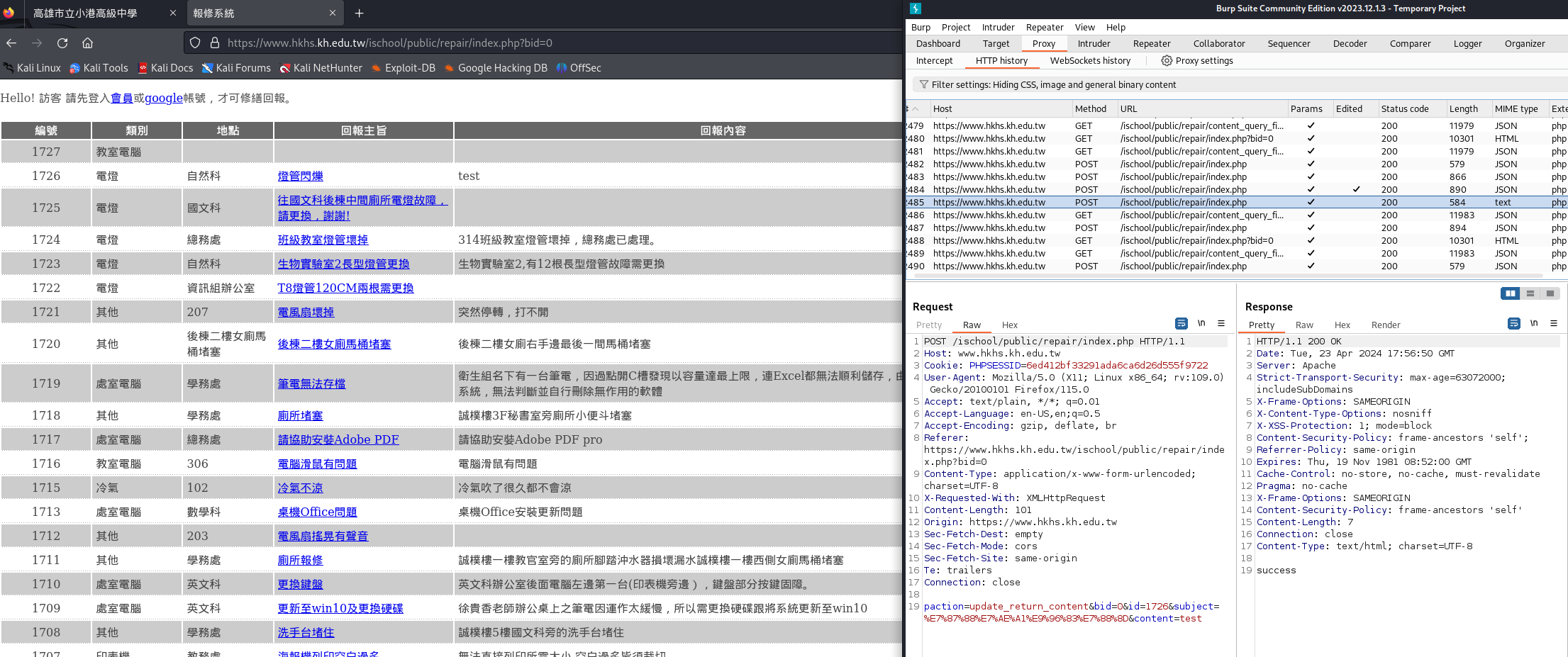Switch Response view to Raw
Screen dimensions: 1568x657
click(1304, 325)
